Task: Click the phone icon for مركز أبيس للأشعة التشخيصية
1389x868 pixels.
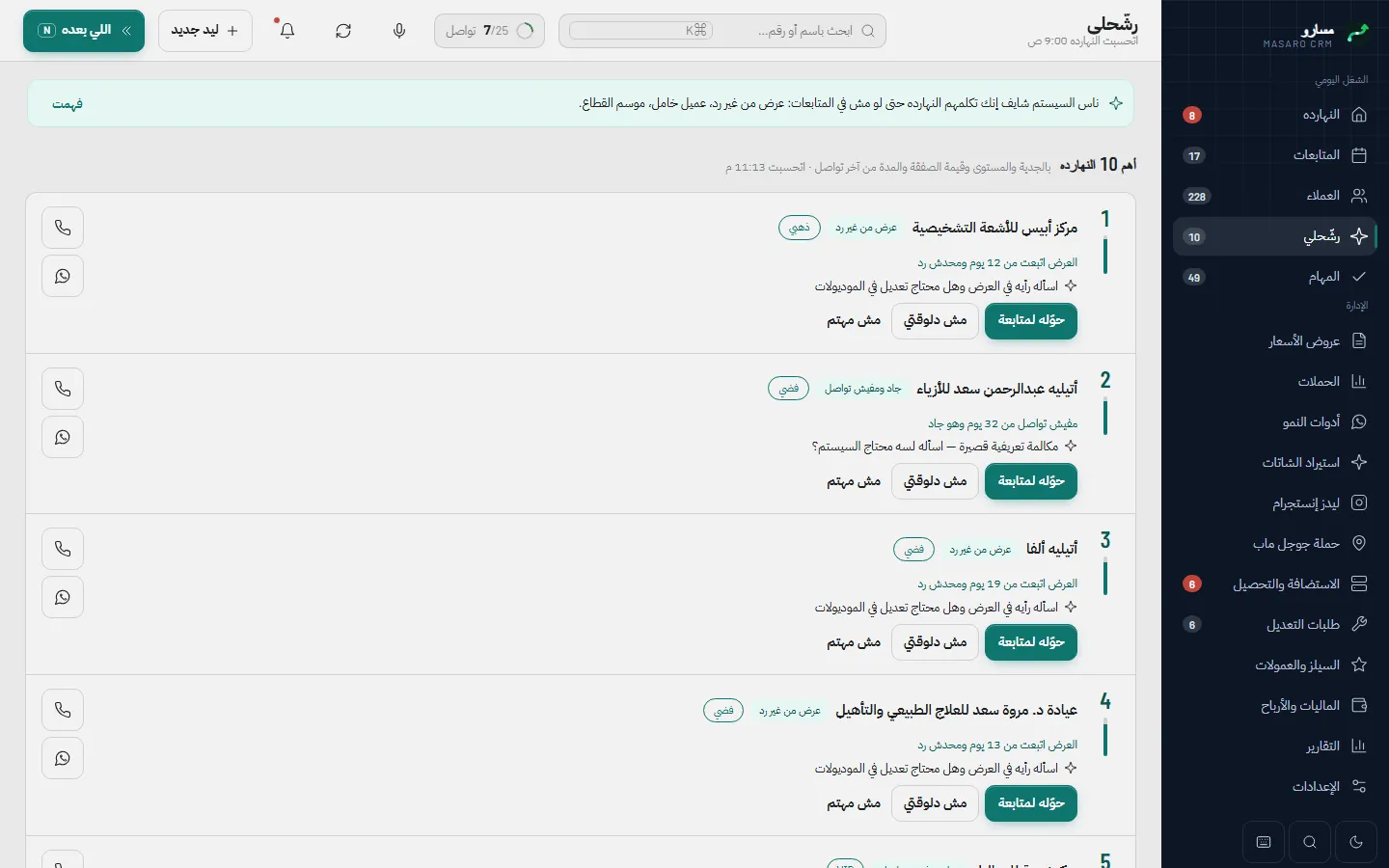Action: point(63,228)
